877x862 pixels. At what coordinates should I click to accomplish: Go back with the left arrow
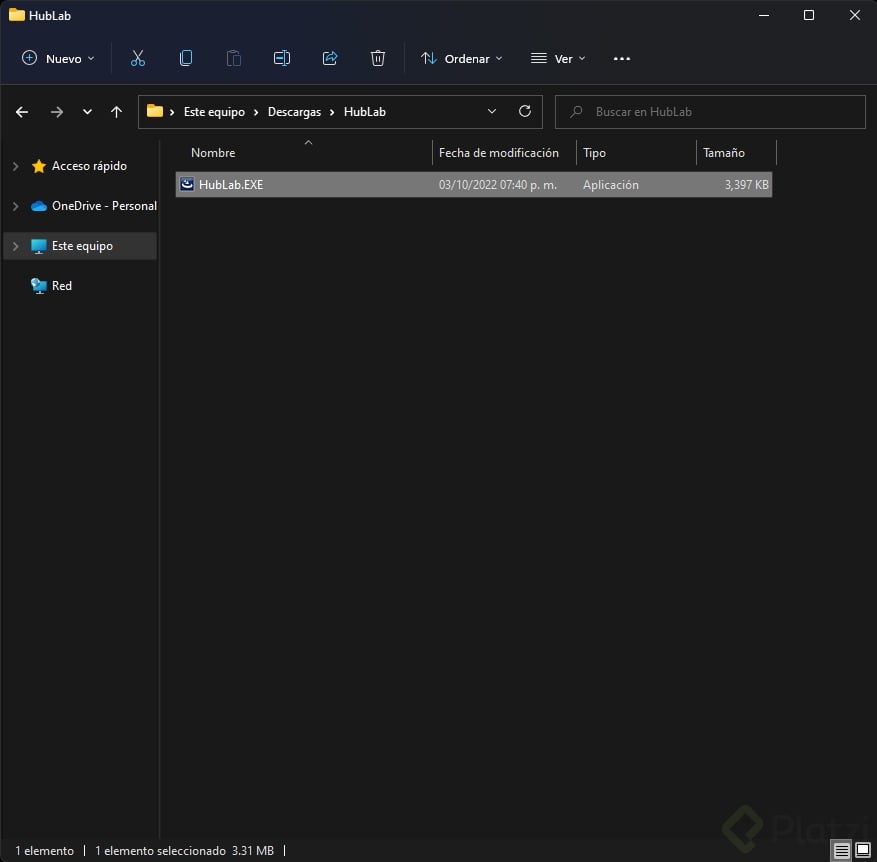coord(22,112)
